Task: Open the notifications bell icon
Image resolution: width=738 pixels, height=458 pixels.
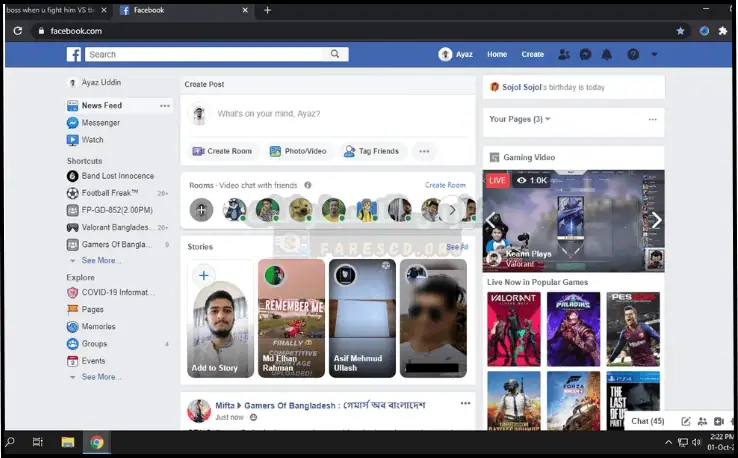Action: click(x=606, y=54)
